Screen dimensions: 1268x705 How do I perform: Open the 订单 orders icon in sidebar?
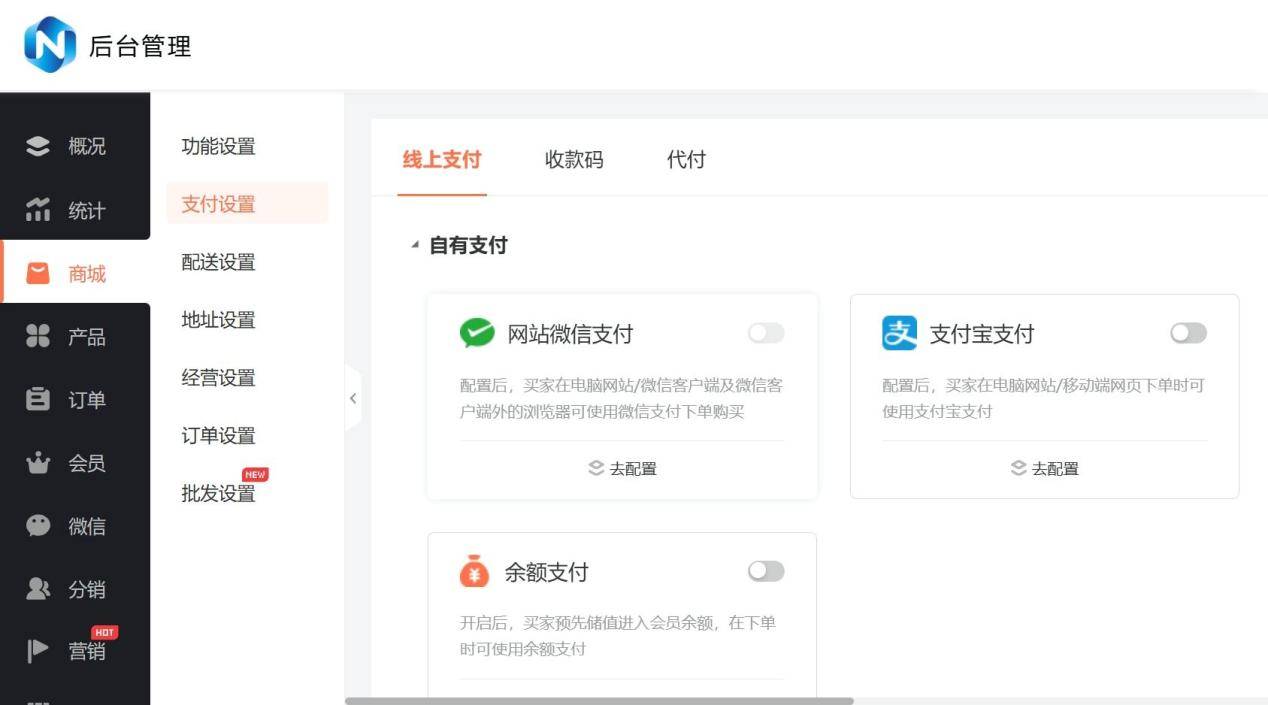point(38,400)
